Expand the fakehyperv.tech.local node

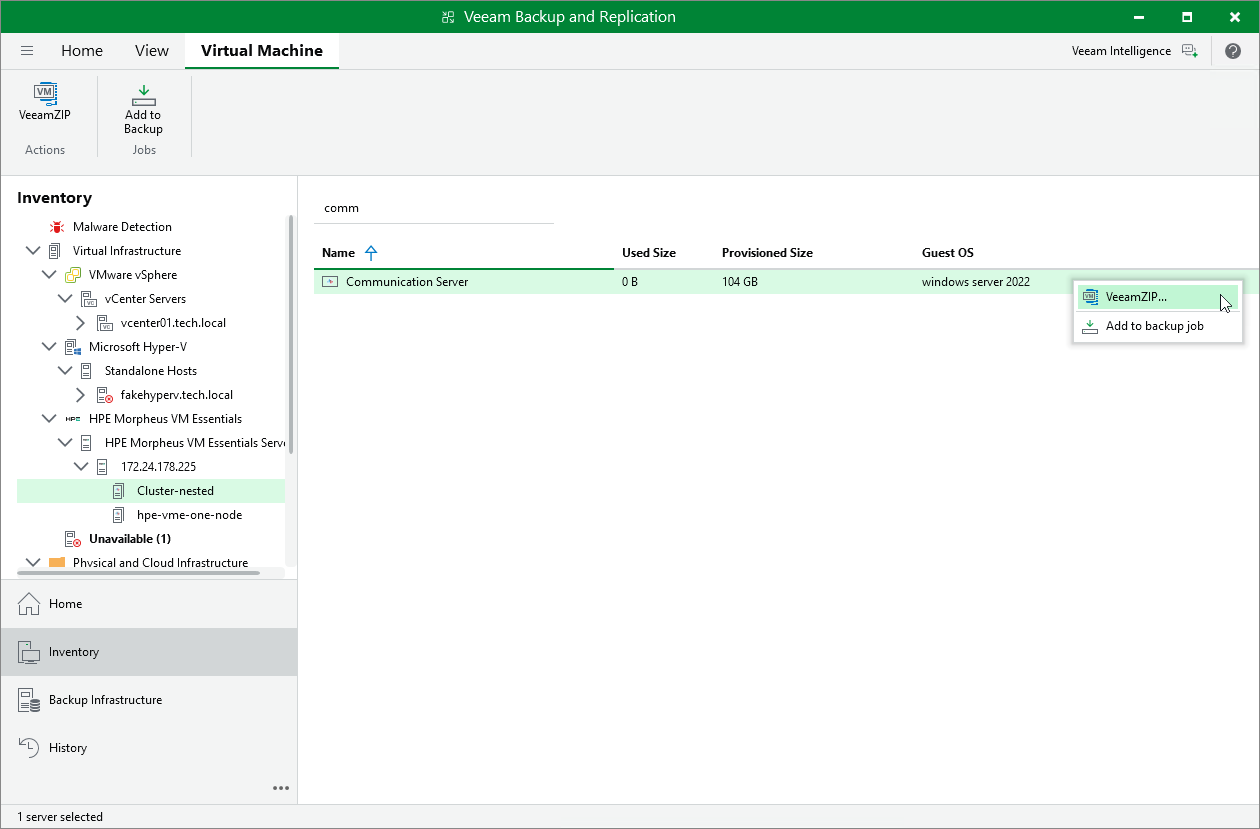point(81,395)
